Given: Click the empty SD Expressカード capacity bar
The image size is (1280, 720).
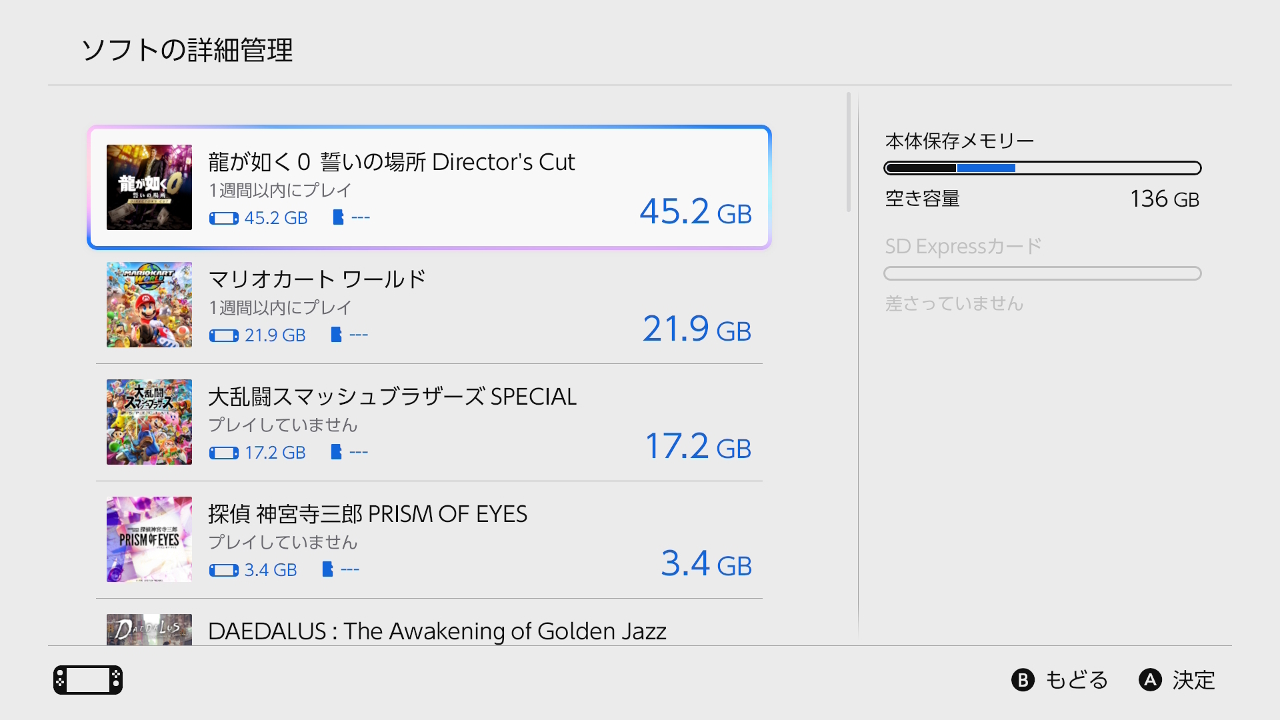Looking at the screenshot, I should [x=1043, y=273].
